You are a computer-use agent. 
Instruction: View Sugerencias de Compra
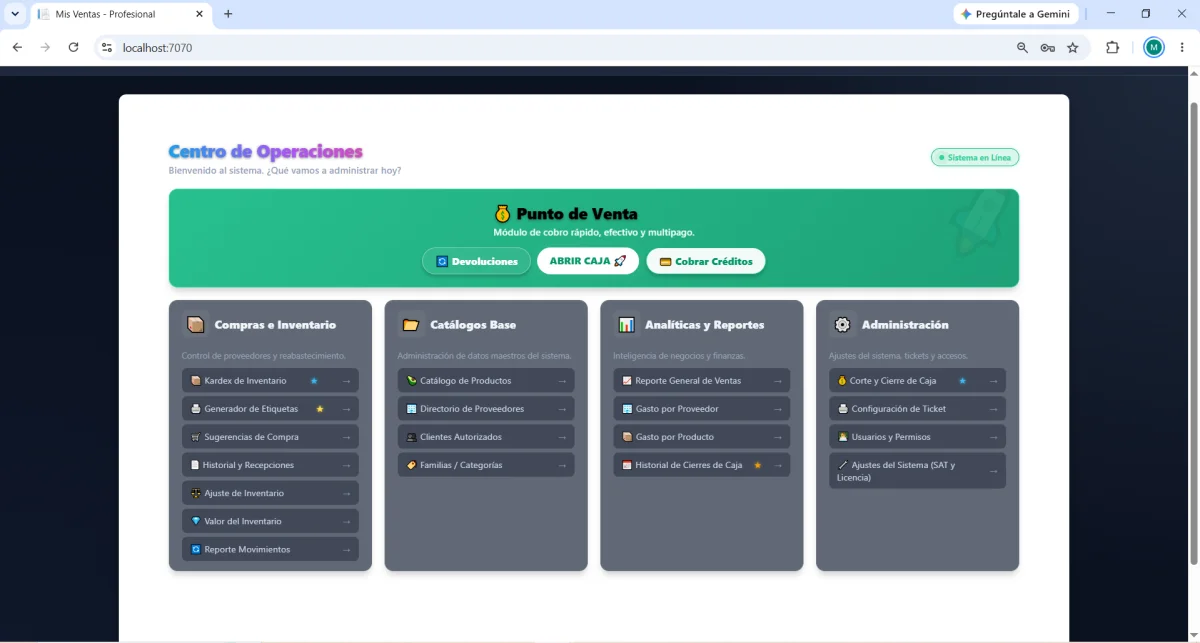[270, 437]
